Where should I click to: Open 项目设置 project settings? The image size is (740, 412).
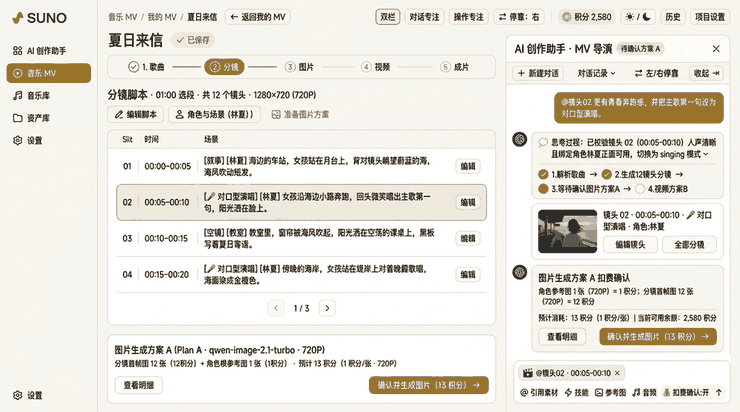[x=710, y=17]
